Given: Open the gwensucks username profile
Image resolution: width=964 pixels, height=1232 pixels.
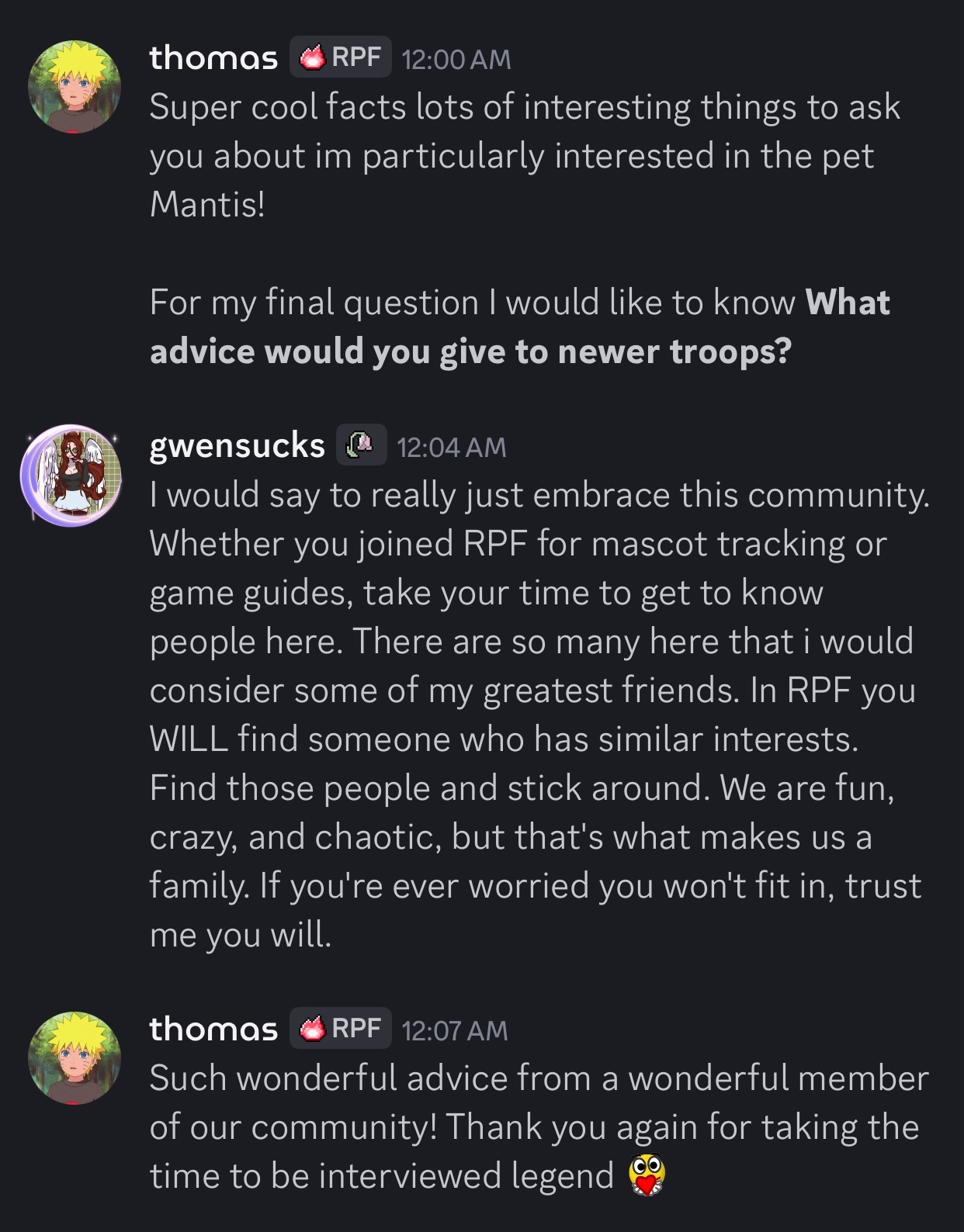Looking at the screenshot, I should click(x=237, y=446).
